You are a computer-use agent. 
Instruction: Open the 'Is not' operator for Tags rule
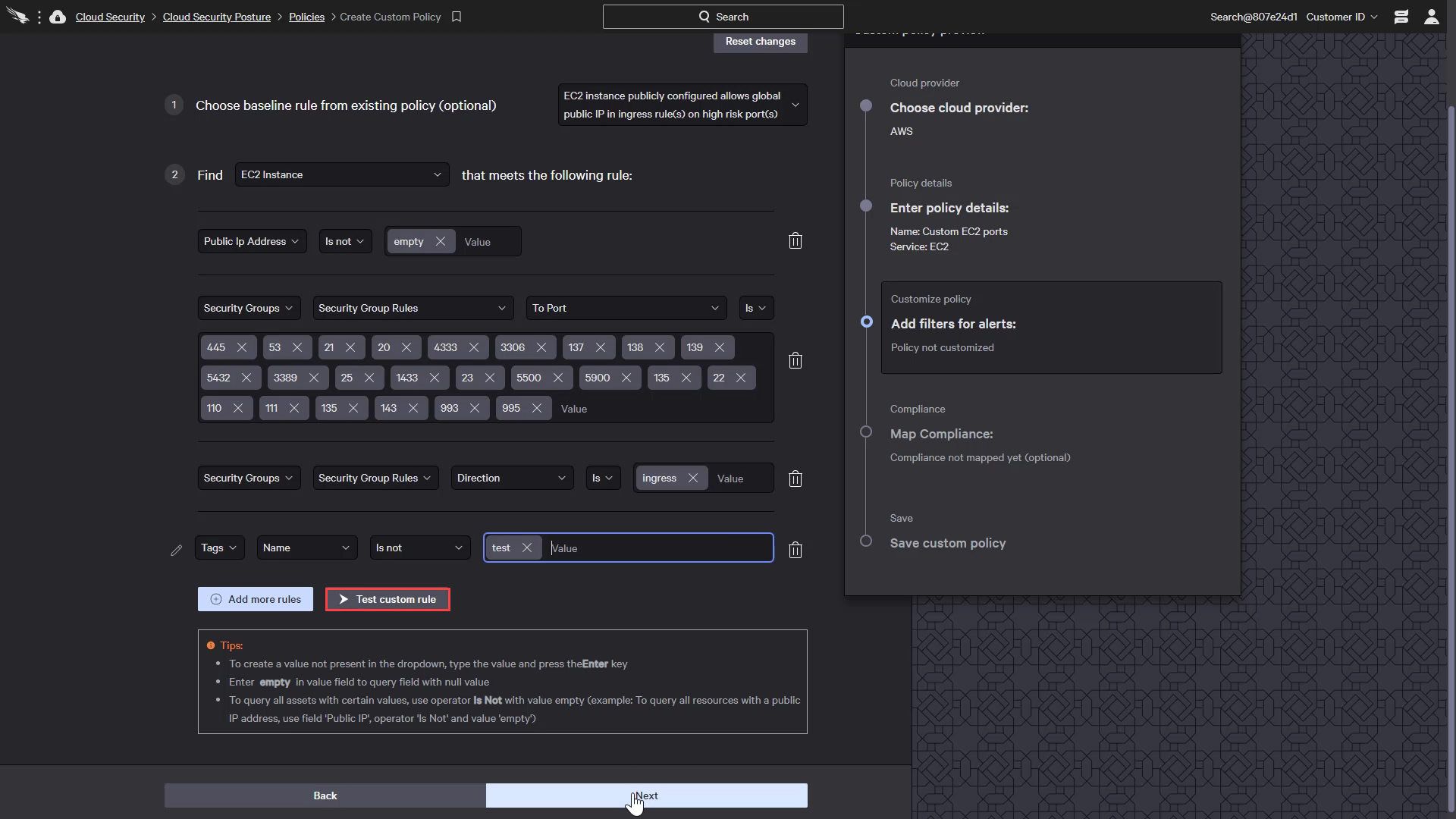tap(420, 548)
